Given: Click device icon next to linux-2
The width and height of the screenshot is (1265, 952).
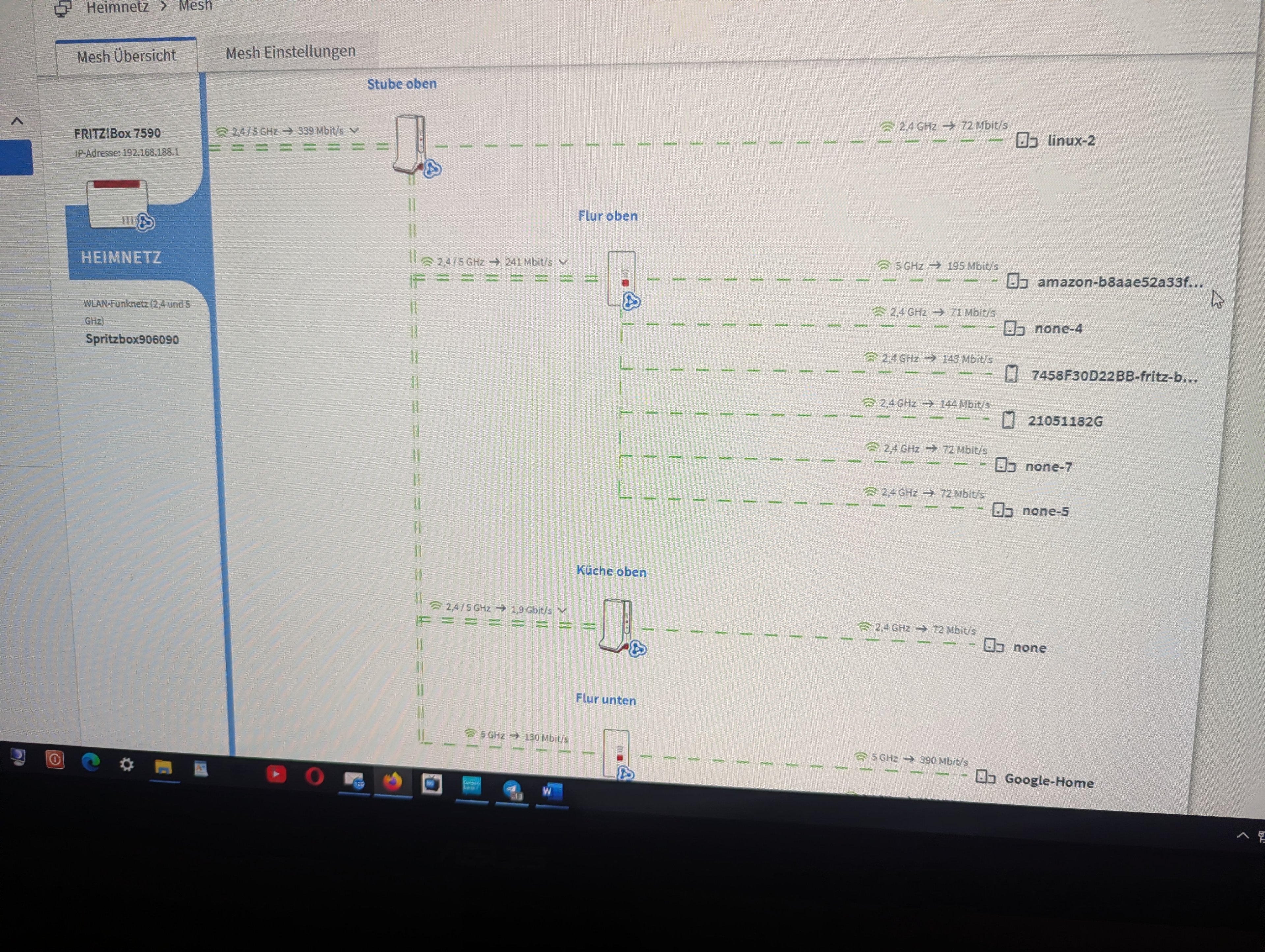Looking at the screenshot, I should click(1026, 140).
